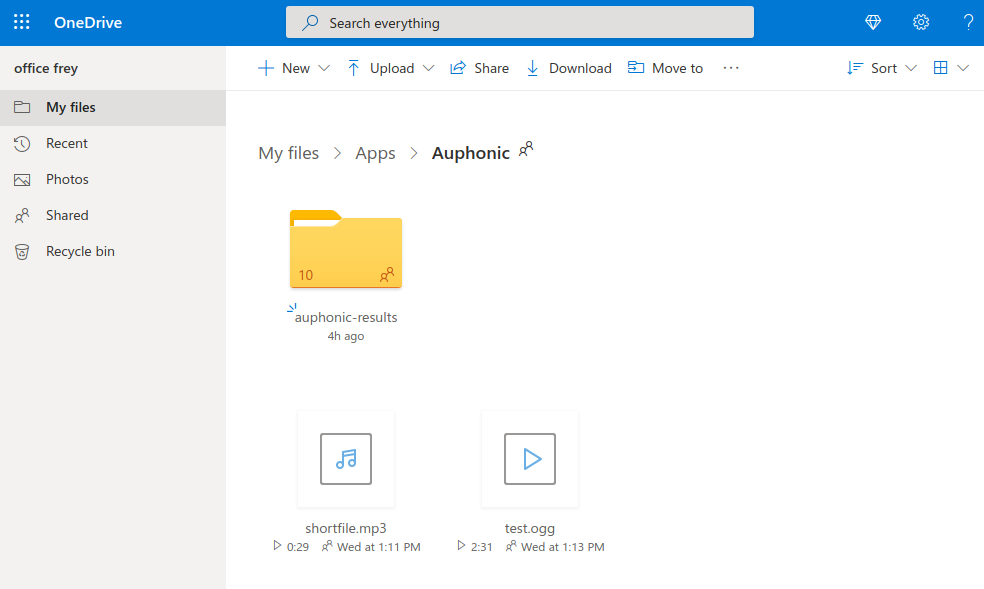Click the shortfile.mp3 file name

coord(346,528)
